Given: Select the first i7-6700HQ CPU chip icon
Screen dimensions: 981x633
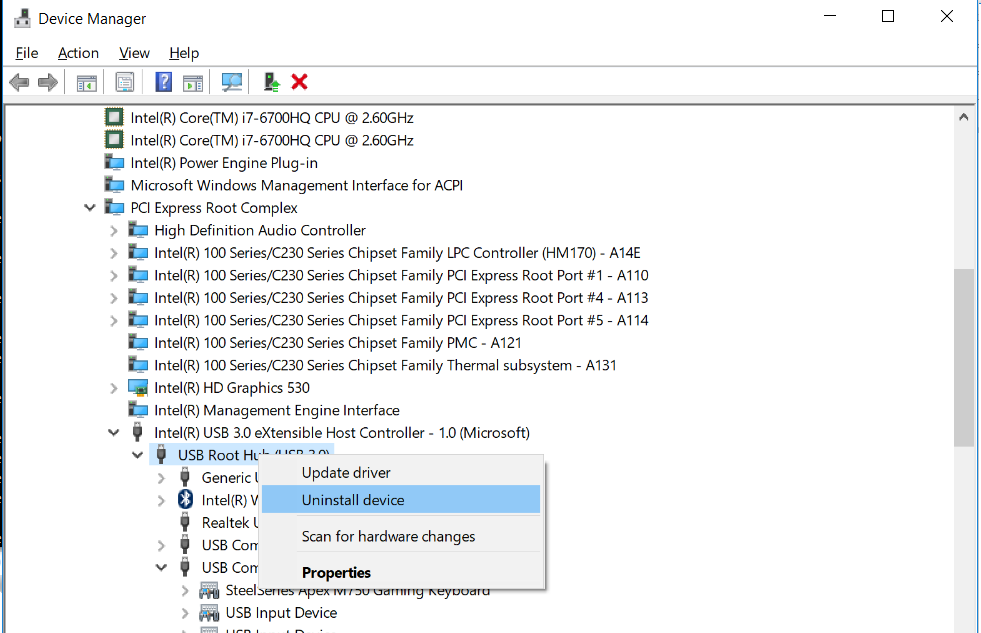Looking at the screenshot, I should 114,117.
